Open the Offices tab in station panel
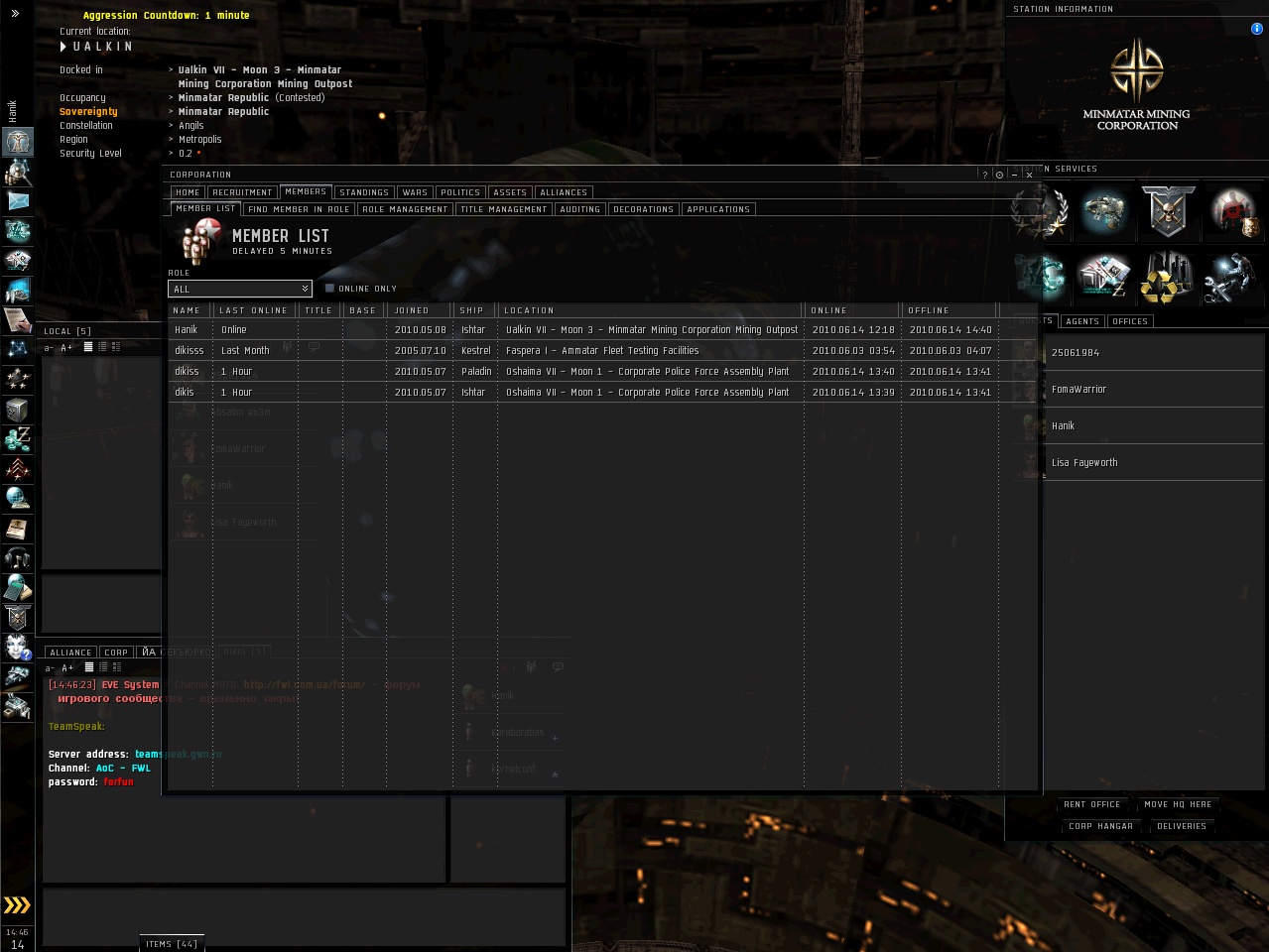 pyautogui.click(x=1130, y=321)
